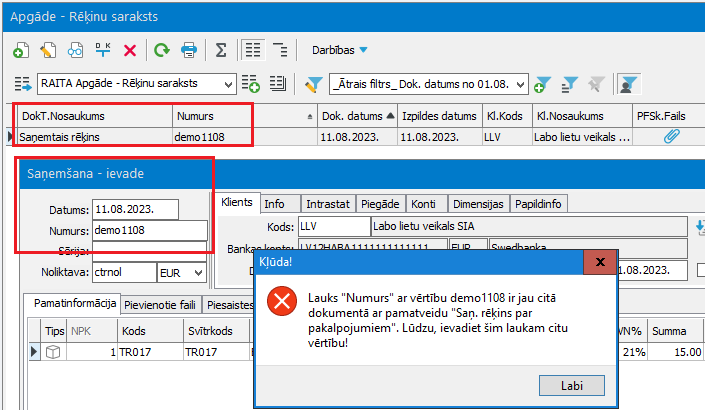The height and width of the screenshot is (410, 705).
Task: Click the greyed clear filter icon
Action: pyautogui.click(x=596, y=84)
